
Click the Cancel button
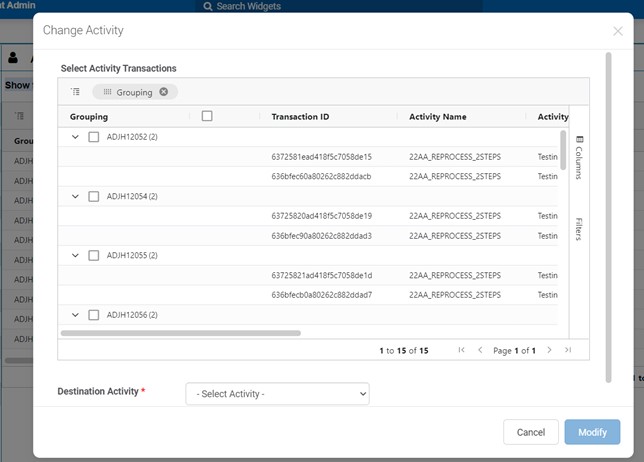[530, 432]
